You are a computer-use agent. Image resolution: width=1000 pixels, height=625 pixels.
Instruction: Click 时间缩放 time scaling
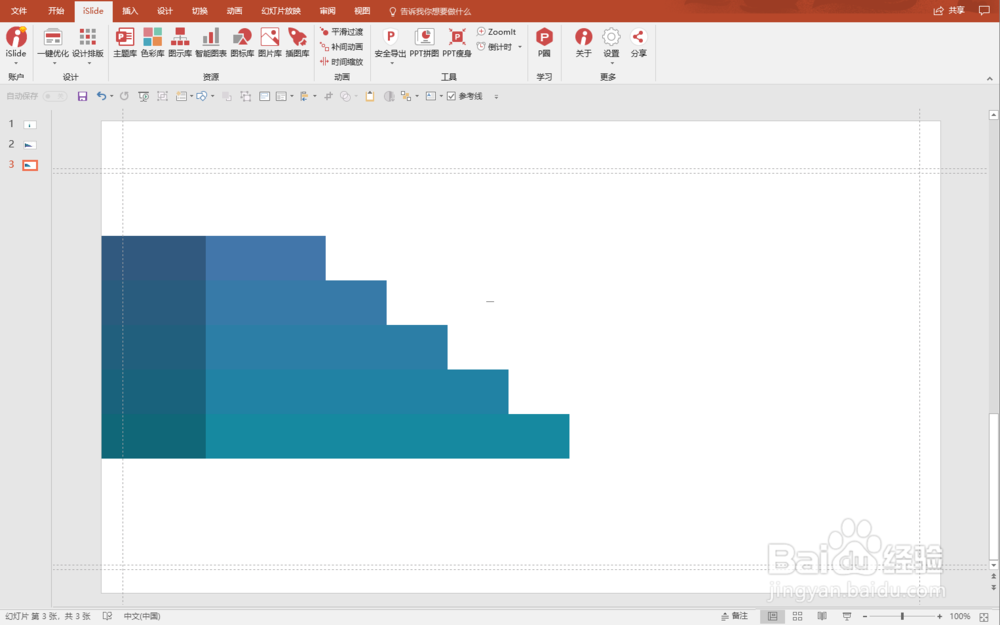coord(341,62)
